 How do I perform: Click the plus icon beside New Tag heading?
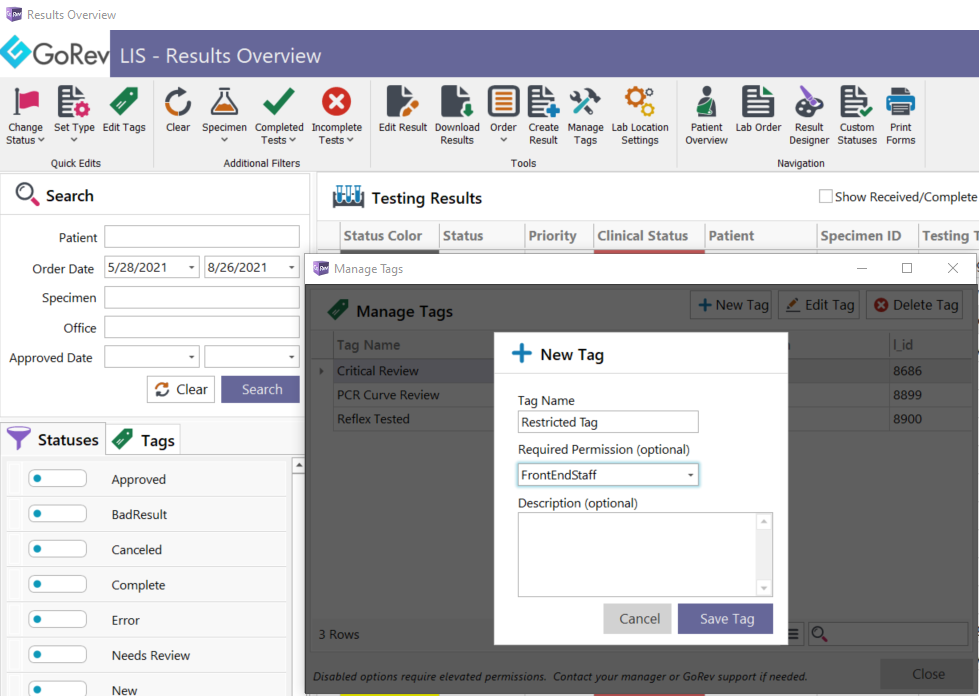point(521,353)
